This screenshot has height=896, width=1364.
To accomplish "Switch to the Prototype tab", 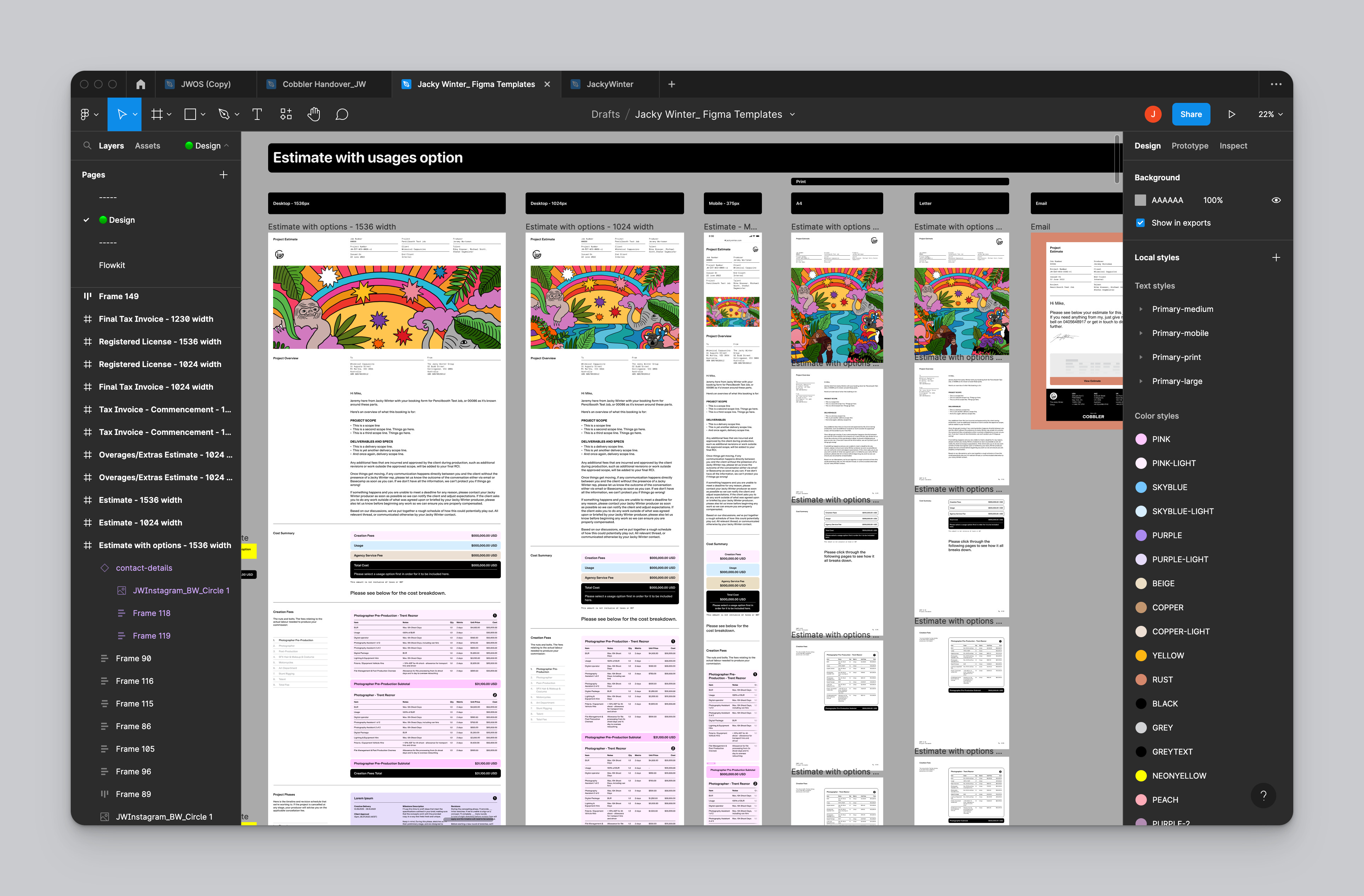I will click(1189, 146).
